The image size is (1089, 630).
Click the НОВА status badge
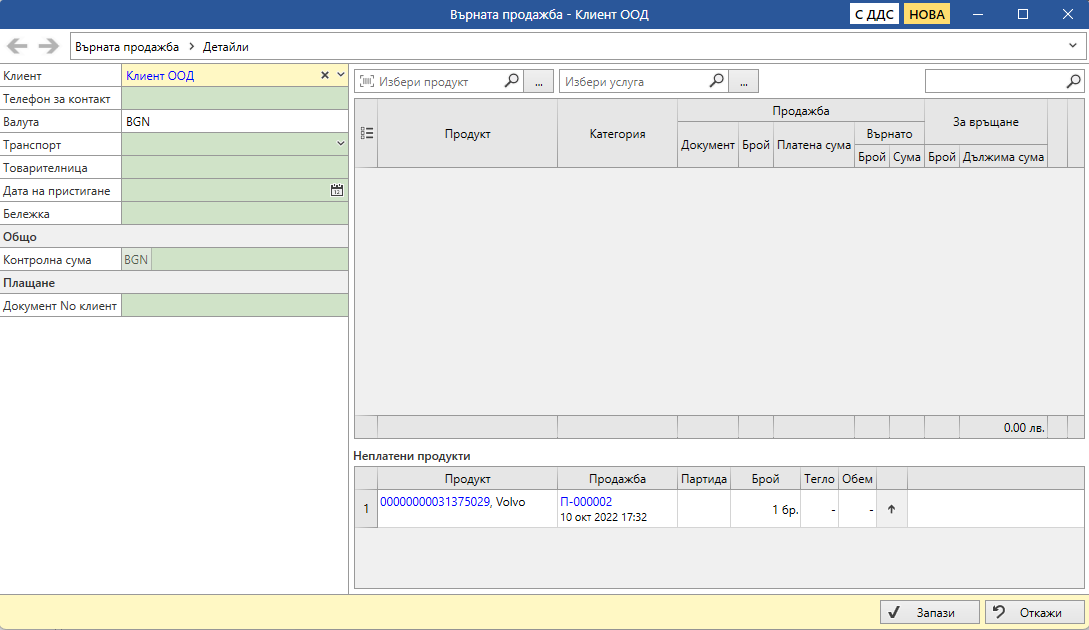tap(926, 14)
